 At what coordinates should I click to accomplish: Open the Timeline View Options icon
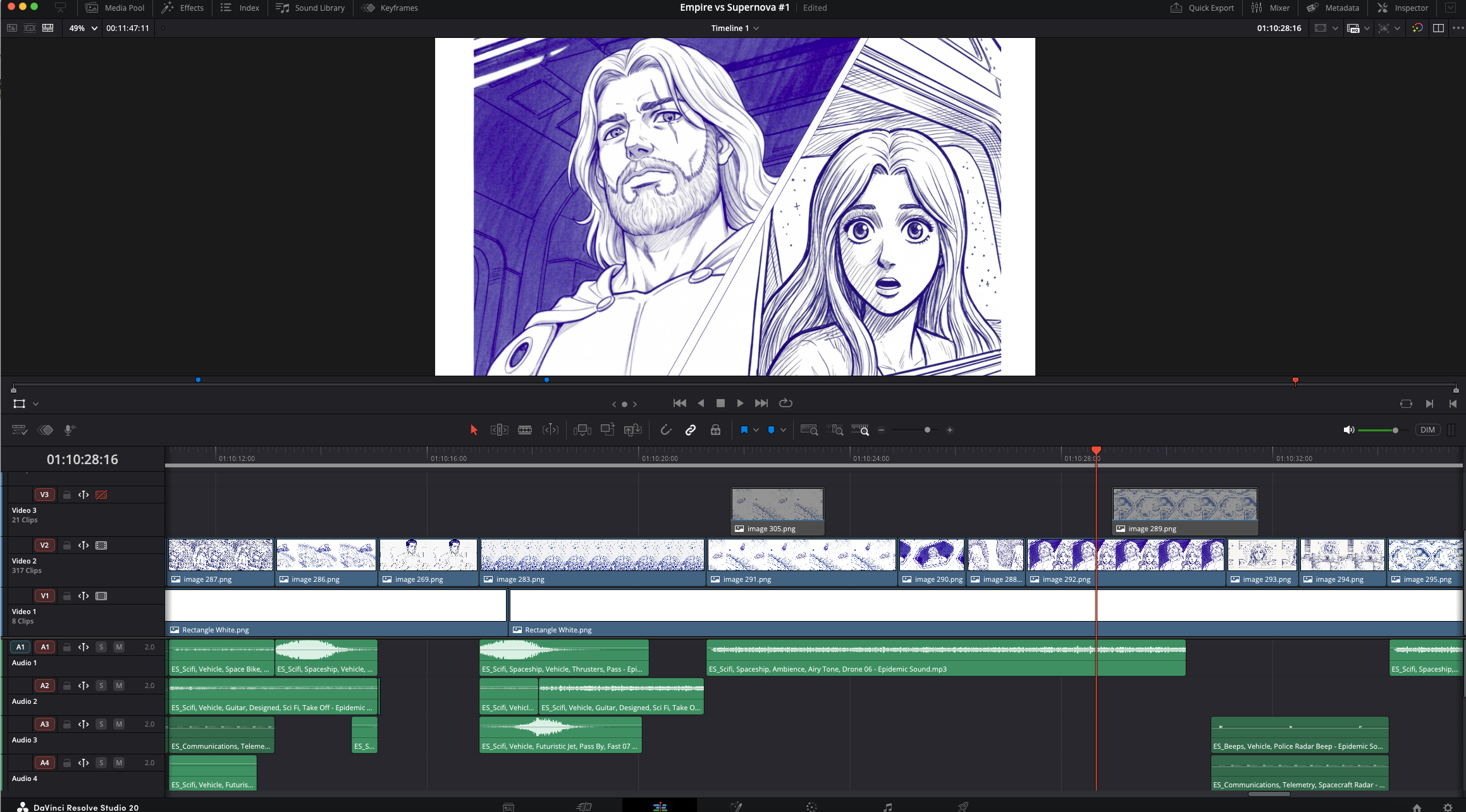coord(20,430)
